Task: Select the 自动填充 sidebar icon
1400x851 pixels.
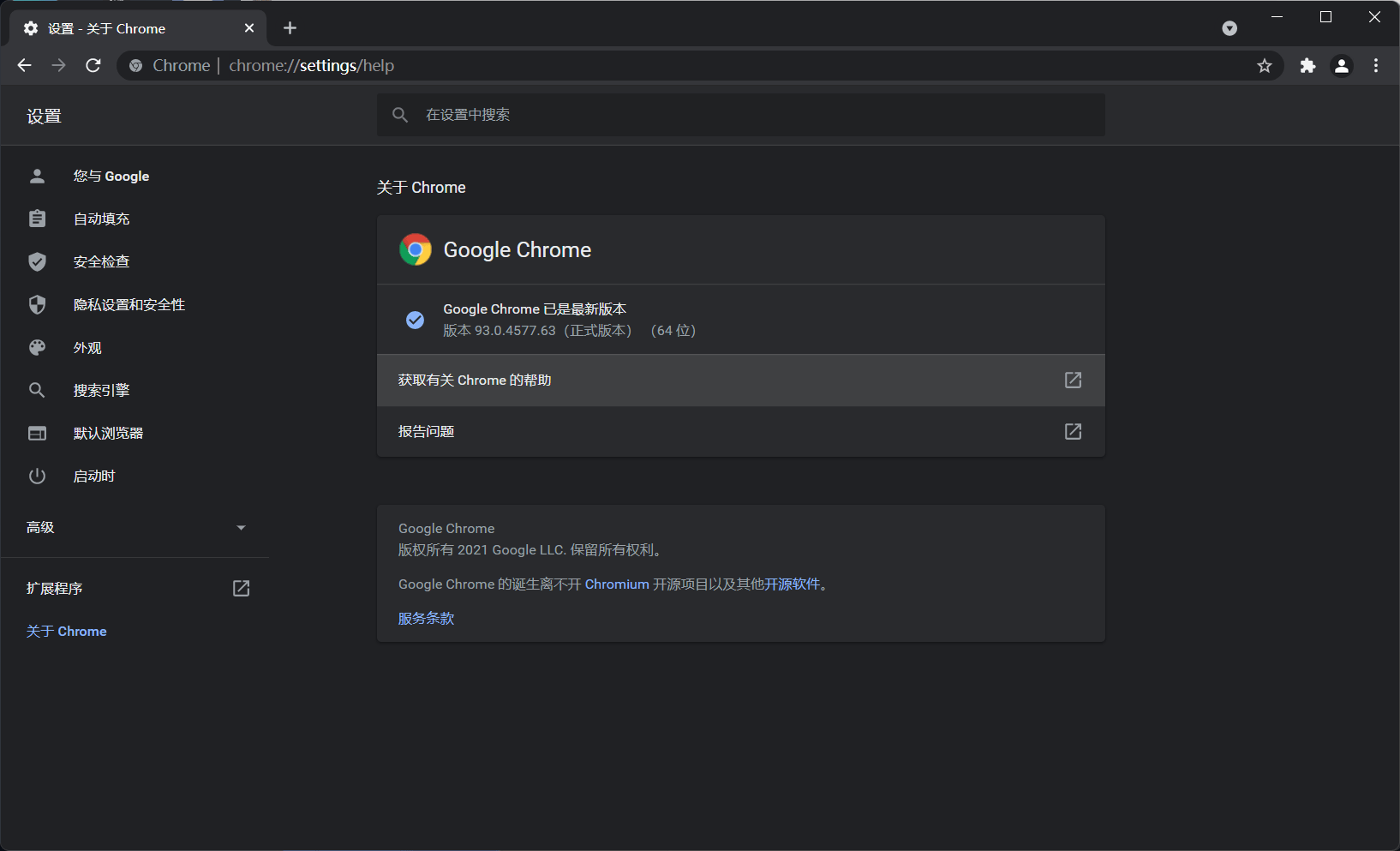Action: [x=37, y=219]
